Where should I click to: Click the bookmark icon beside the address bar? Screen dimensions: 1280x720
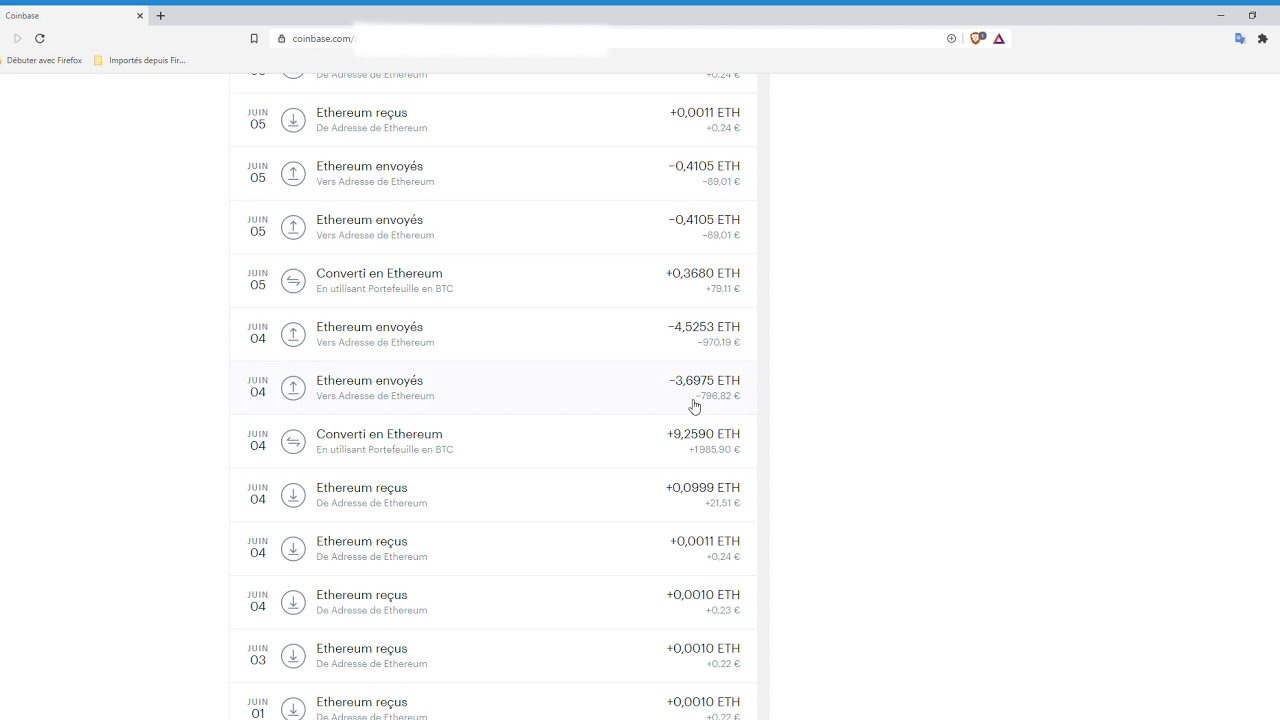pyautogui.click(x=254, y=38)
